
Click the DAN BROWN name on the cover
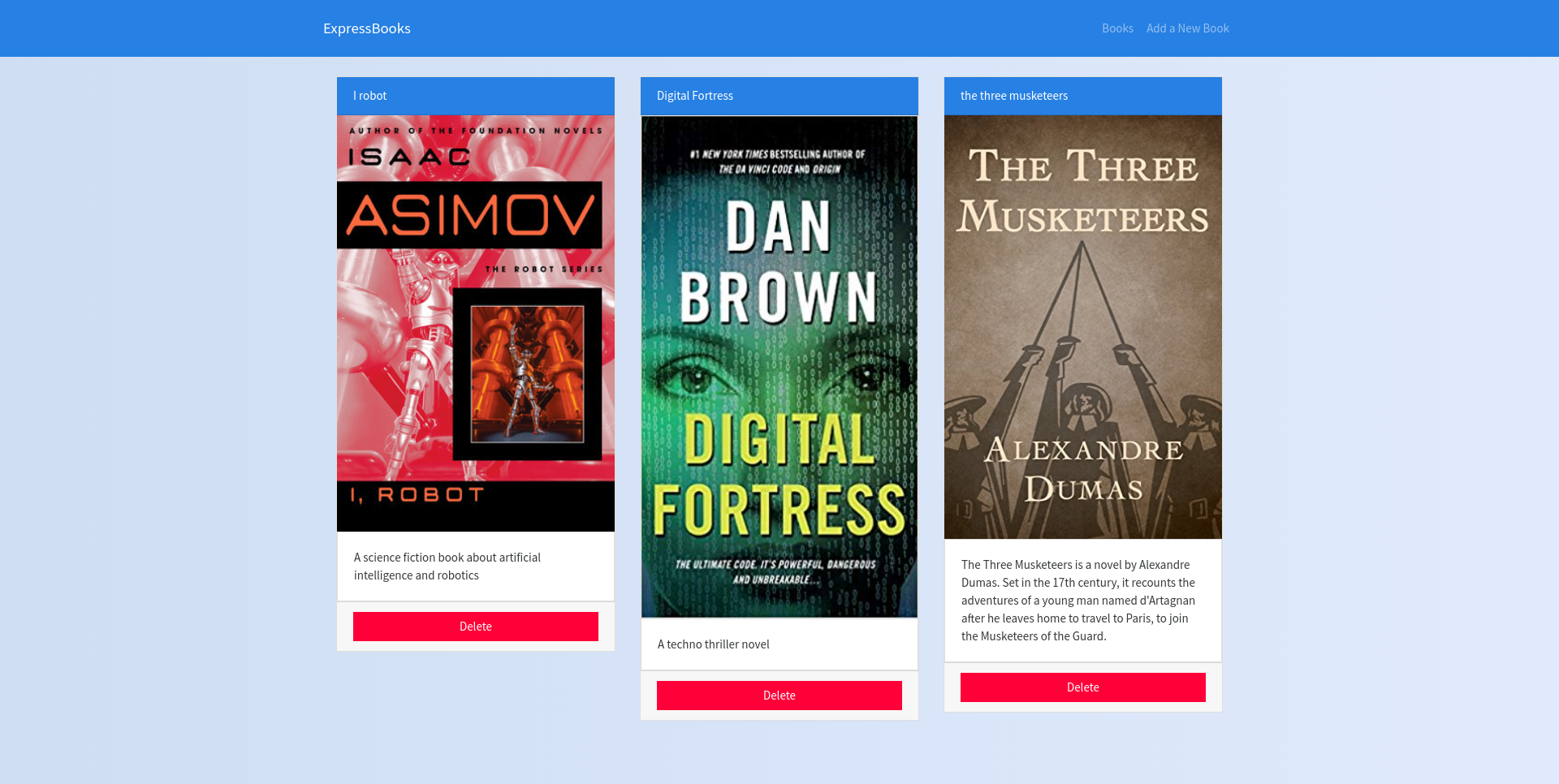[x=778, y=261]
